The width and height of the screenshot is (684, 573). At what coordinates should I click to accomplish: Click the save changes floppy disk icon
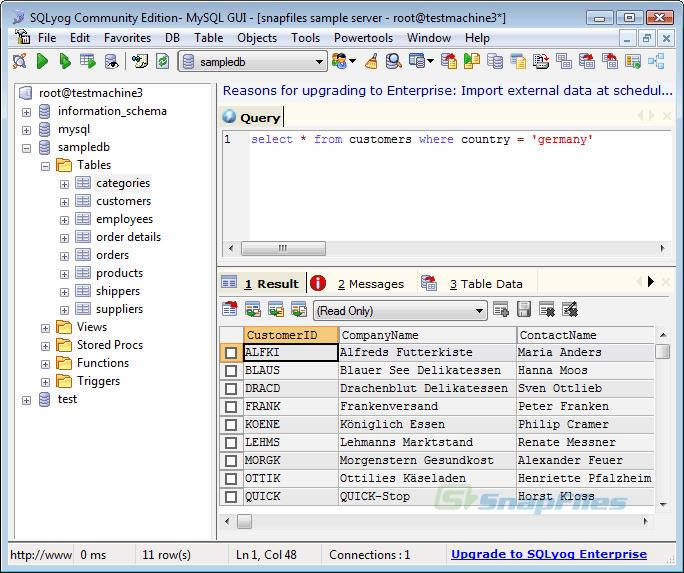coord(523,309)
